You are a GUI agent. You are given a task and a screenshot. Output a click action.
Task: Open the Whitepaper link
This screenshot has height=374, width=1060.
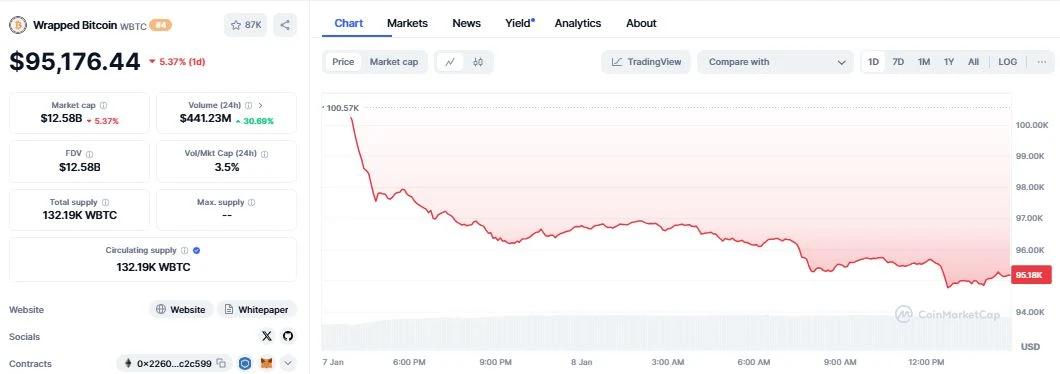point(256,309)
